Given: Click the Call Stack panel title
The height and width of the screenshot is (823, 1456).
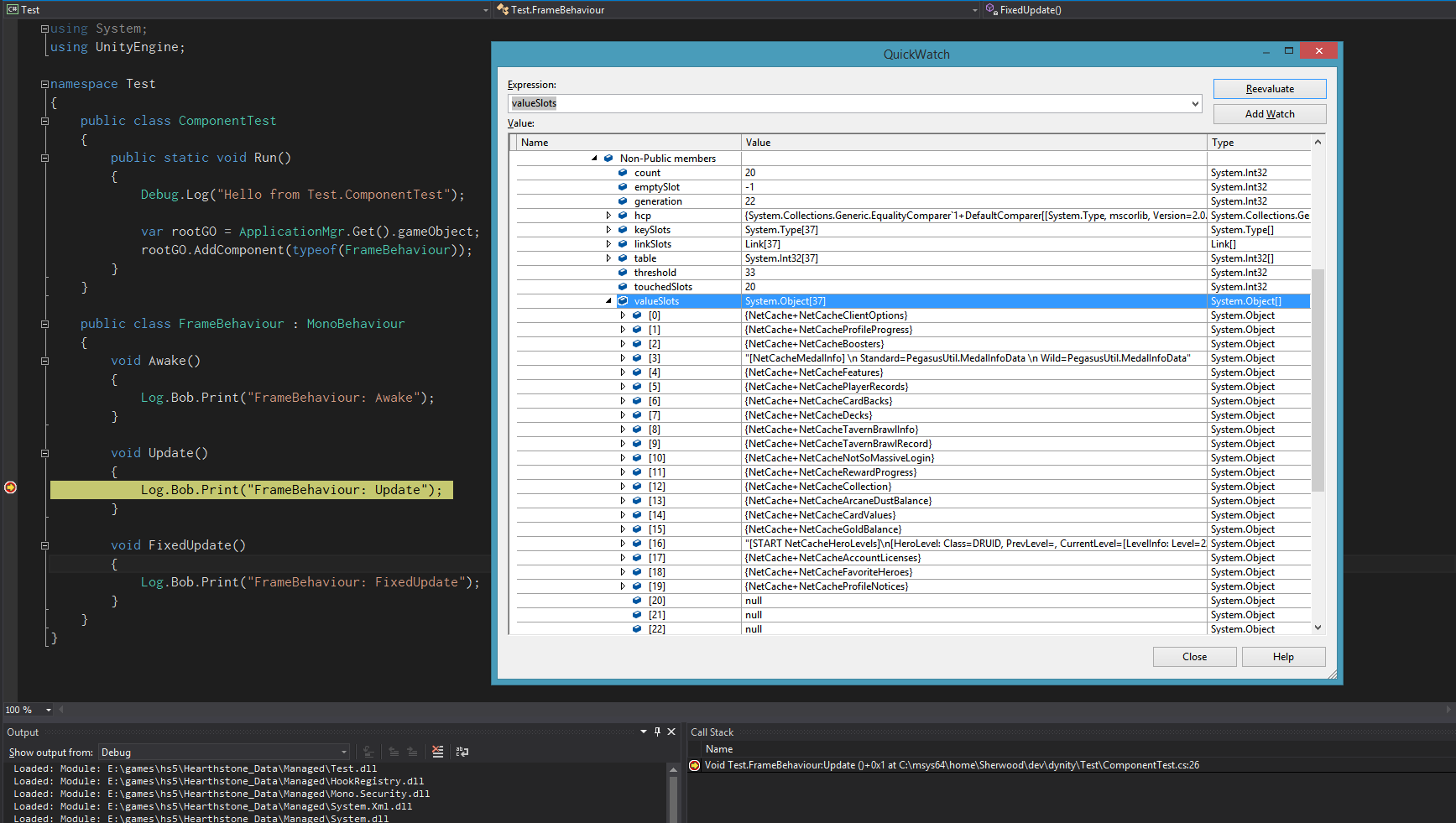Looking at the screenshot, I should (x=712, y=732).
